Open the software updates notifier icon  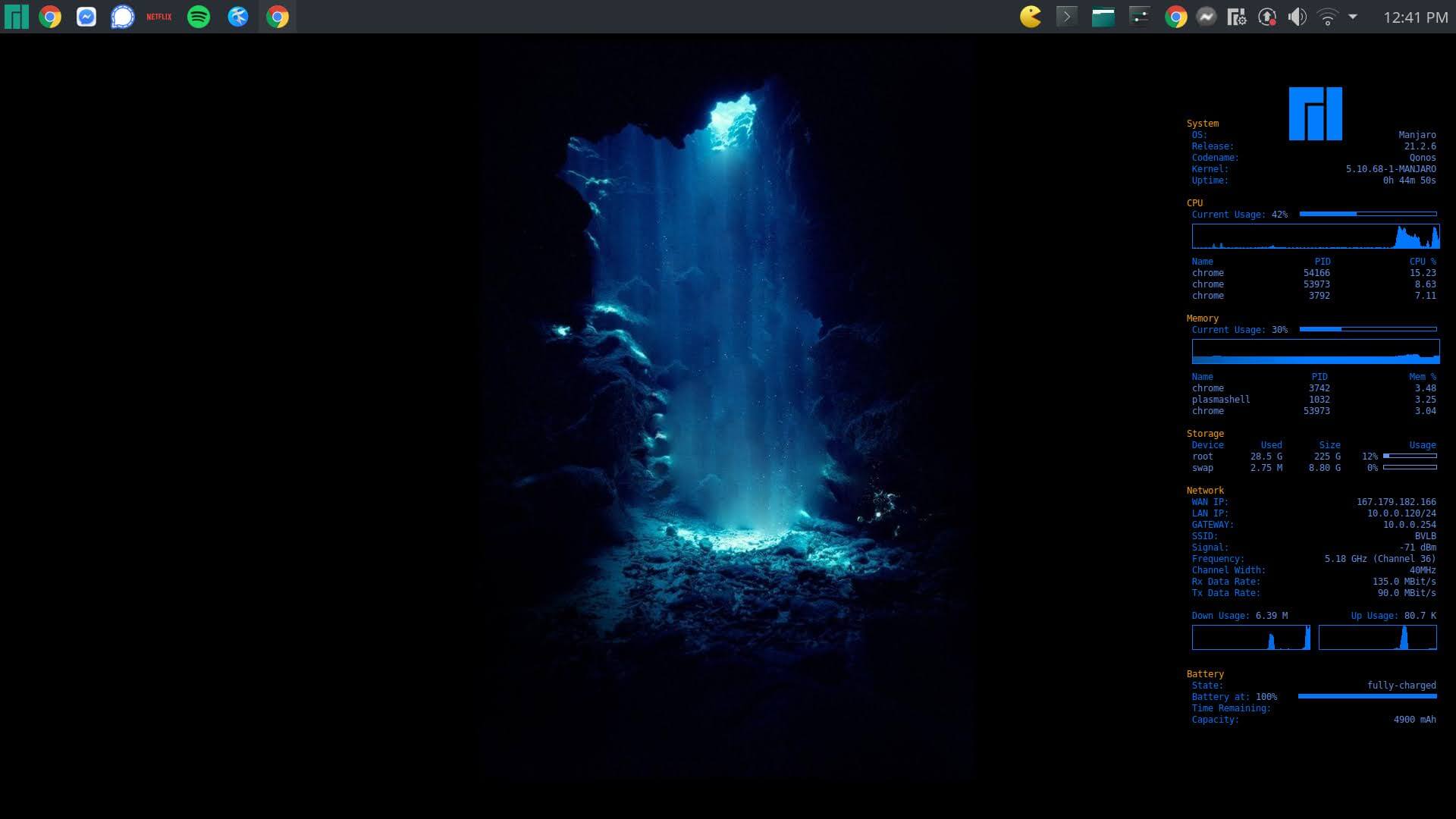pos(1267,17)
